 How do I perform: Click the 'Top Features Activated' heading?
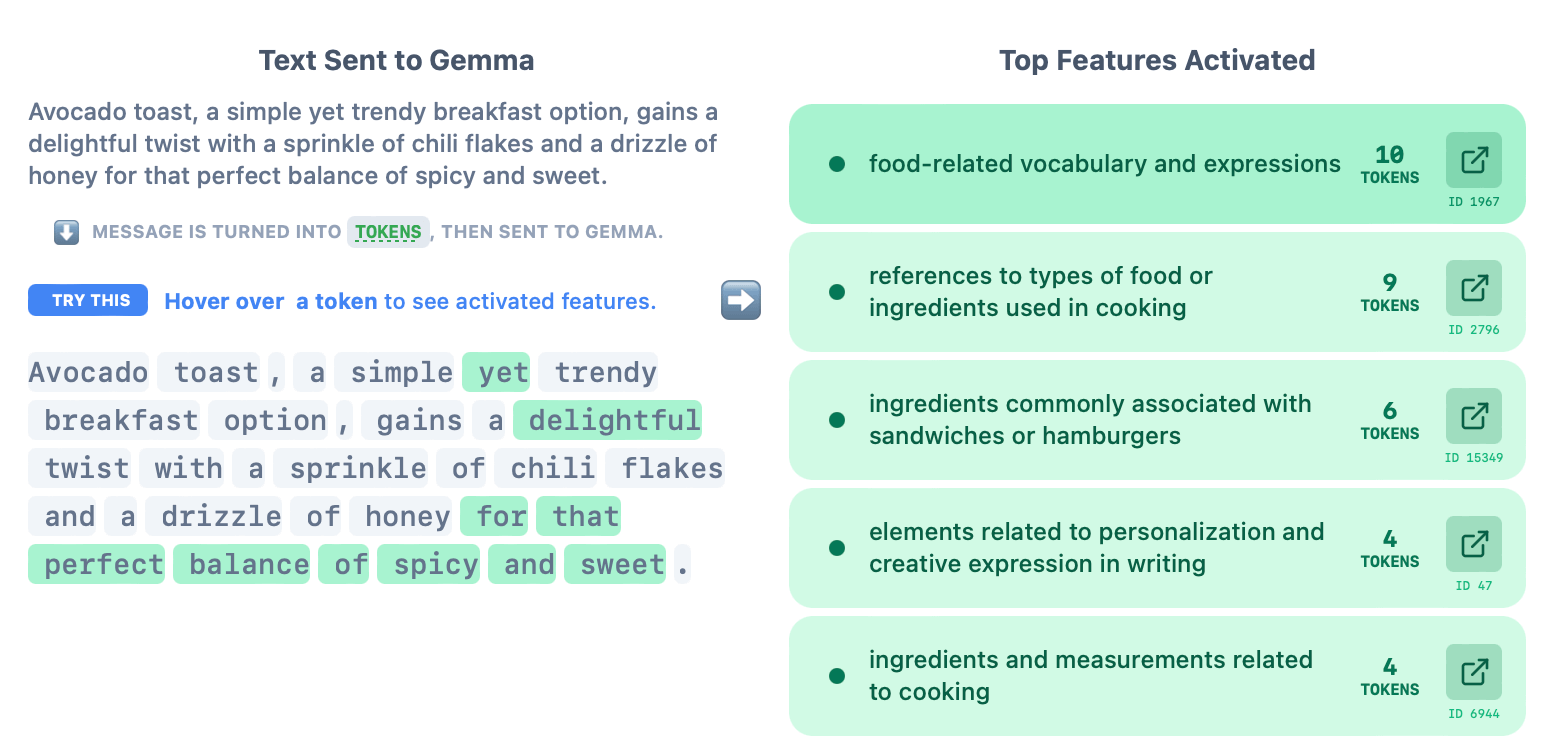coord(1157,60)
